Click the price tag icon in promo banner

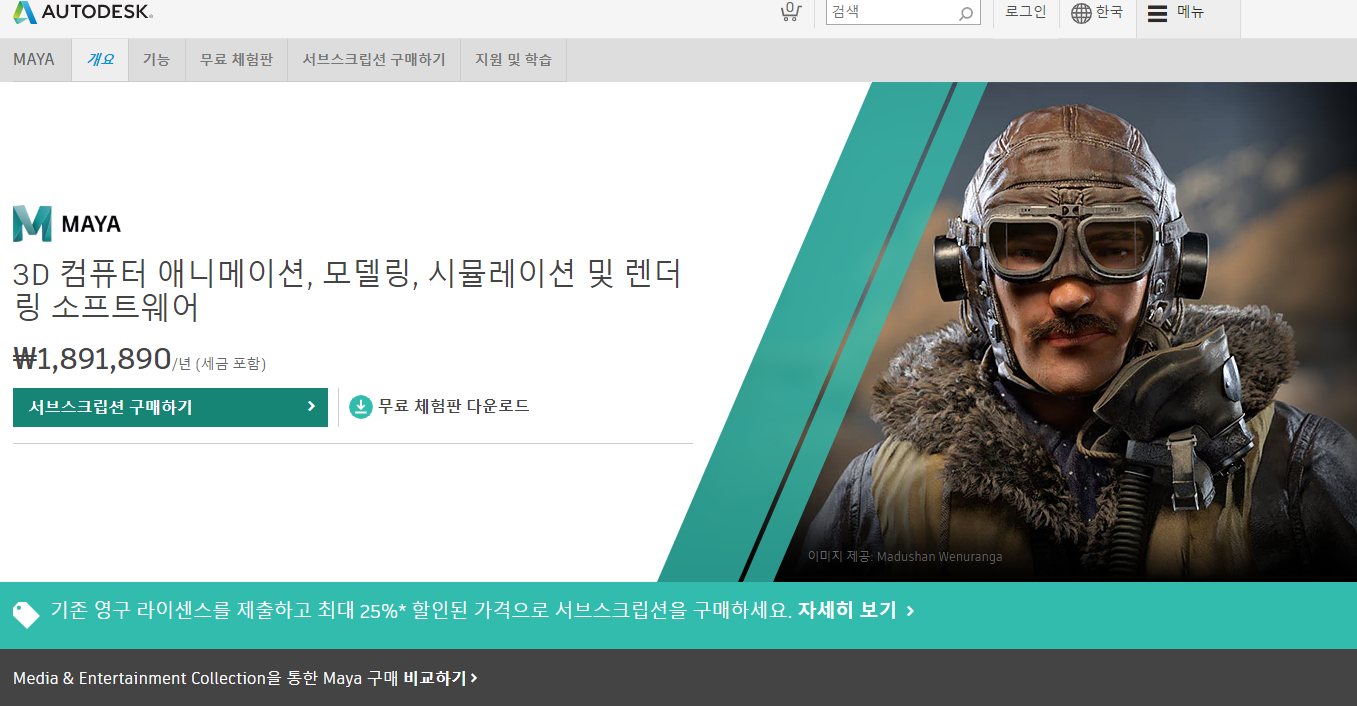pyautogui.click(x=26, y=613)
